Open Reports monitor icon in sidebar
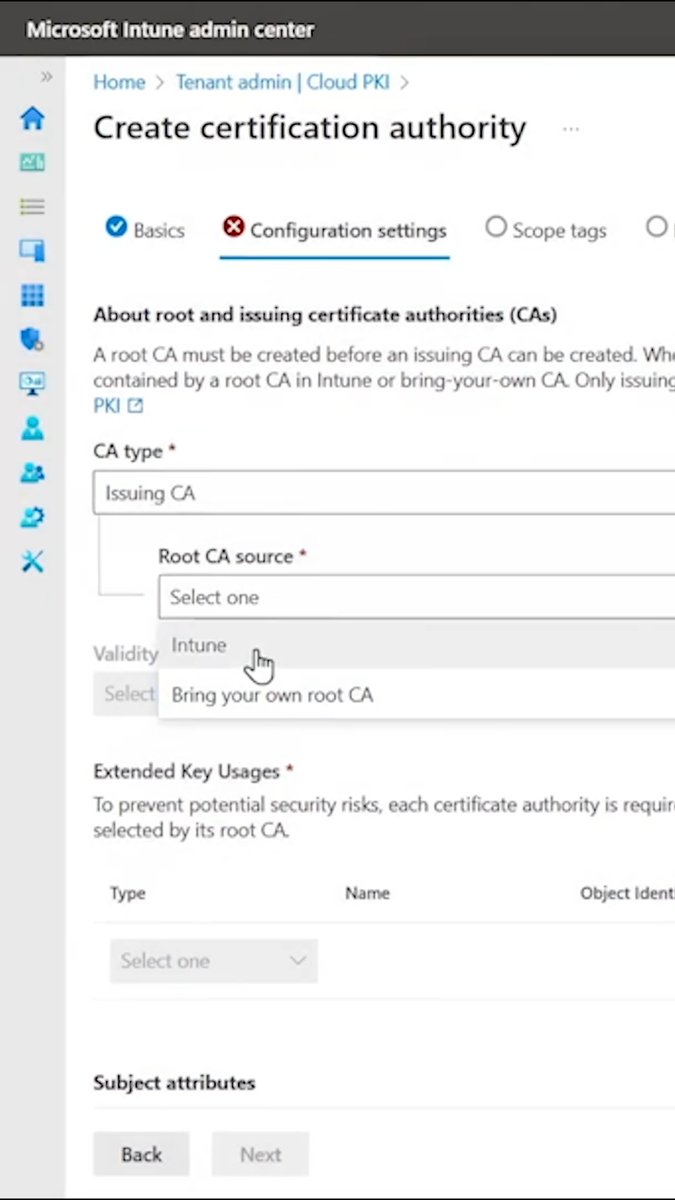Viewport: 675px width, 1200px height. pyautogui.click(x=32, y=384)
